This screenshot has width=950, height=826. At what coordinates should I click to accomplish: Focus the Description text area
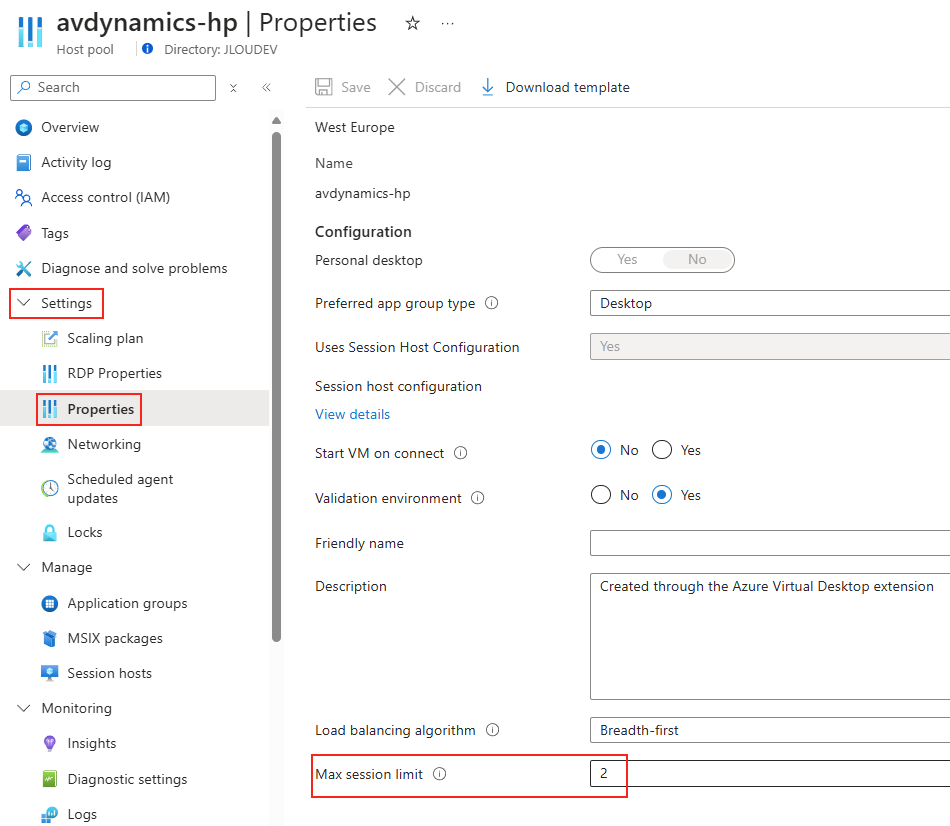pyautogui.click(x=770, y=636)
